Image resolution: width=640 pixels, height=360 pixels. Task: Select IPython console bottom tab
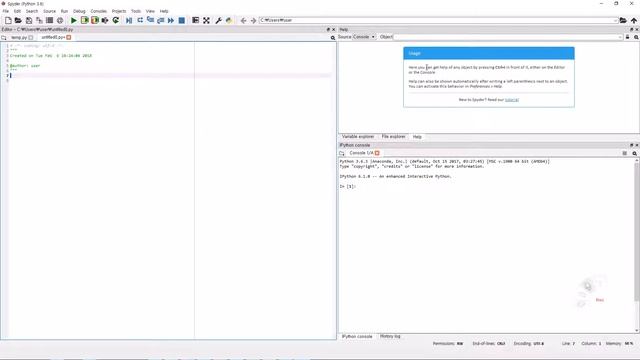pyautogui.click(x=357, y=336)
